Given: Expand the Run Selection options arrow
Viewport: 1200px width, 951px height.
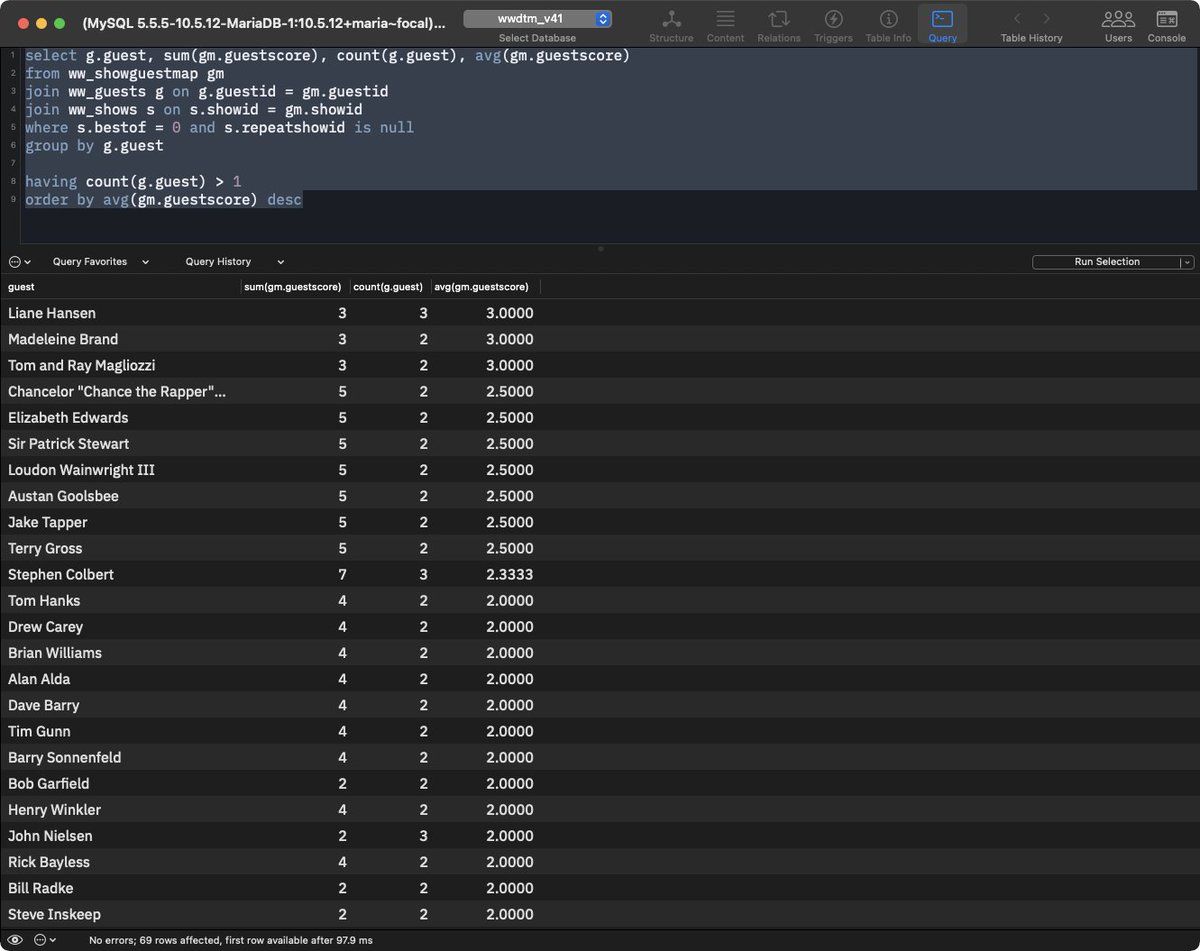Looking at the screenshot, I should [1187, 262].
